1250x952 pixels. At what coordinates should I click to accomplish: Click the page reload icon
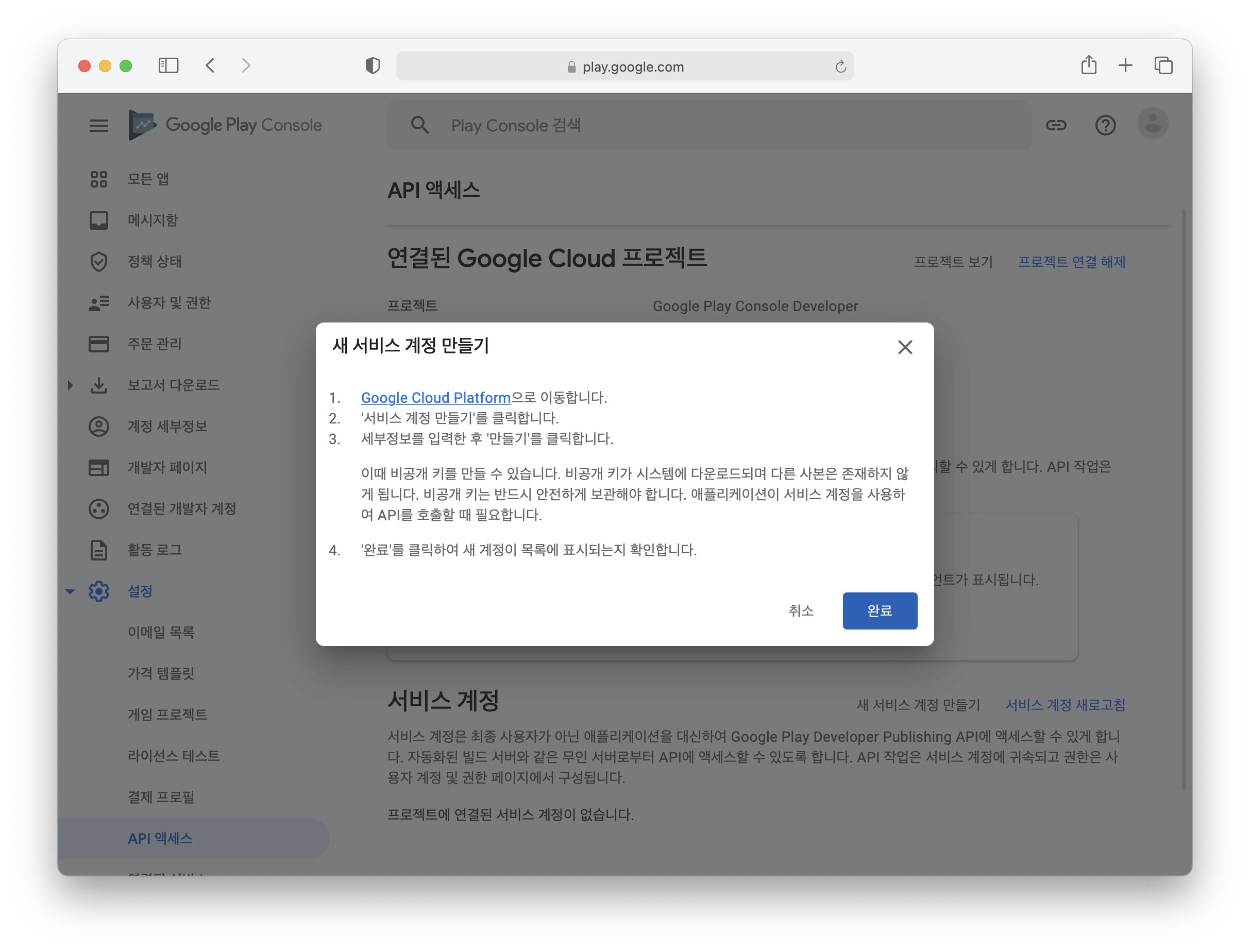coord(840,67)
